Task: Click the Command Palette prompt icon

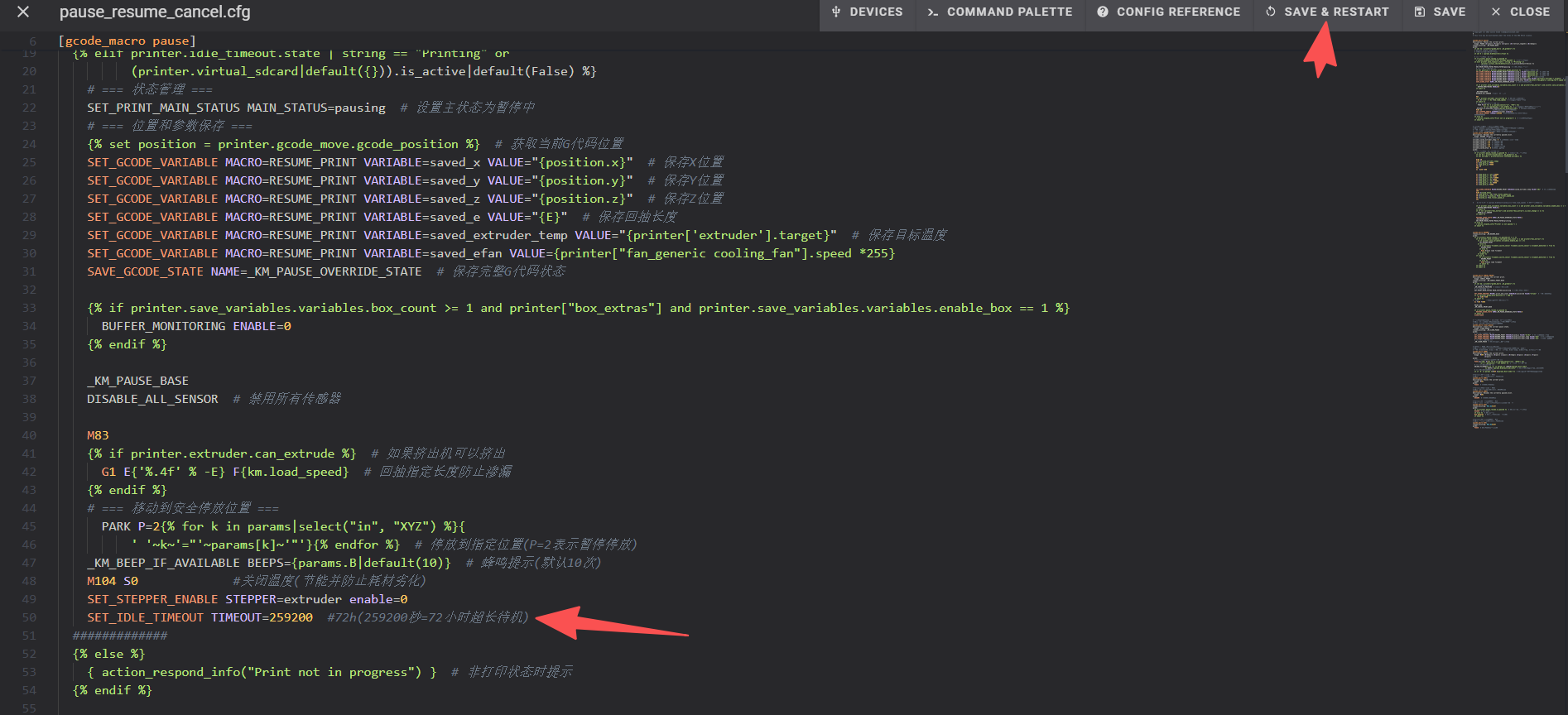Action: coord(933,12)
